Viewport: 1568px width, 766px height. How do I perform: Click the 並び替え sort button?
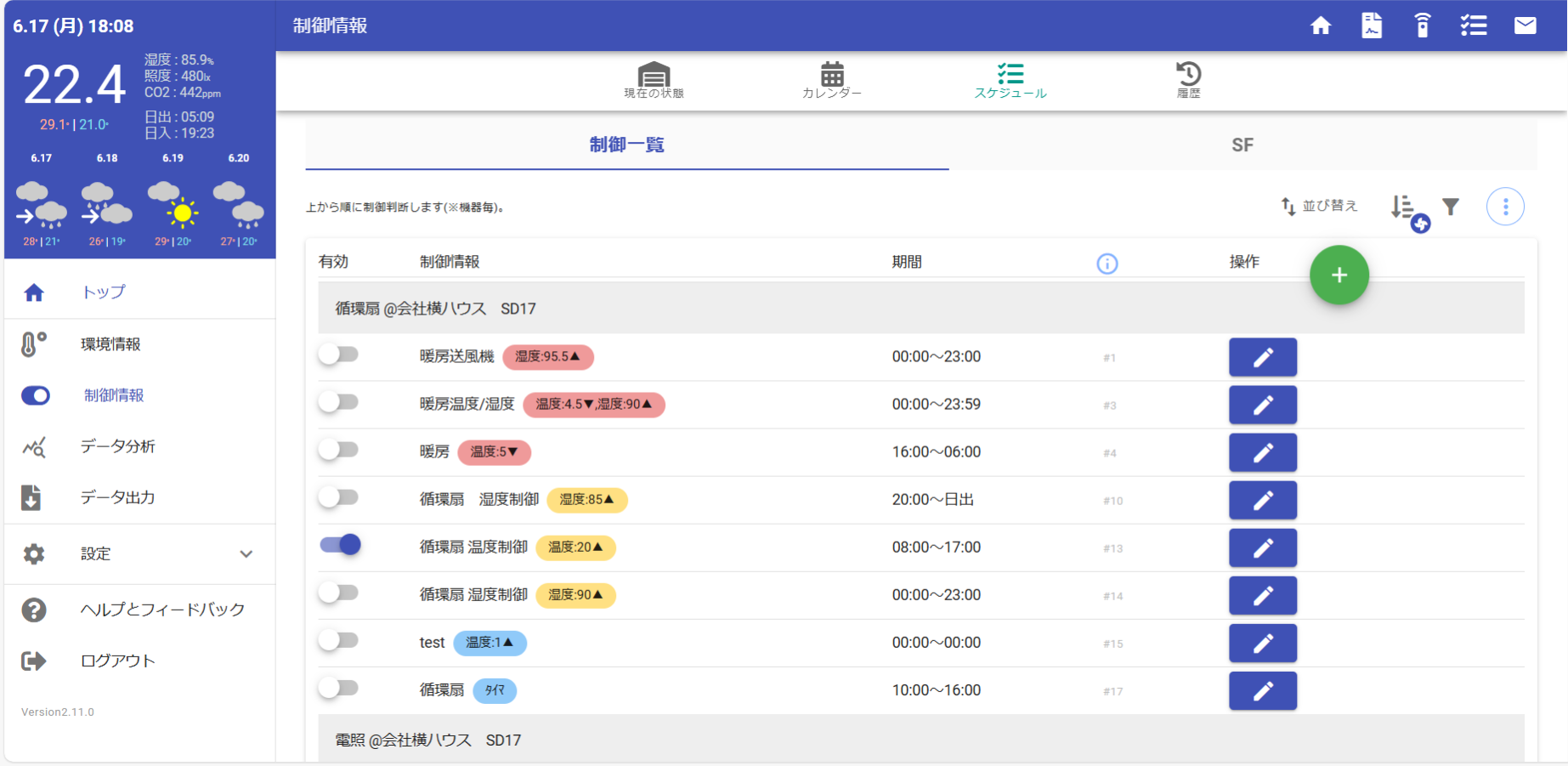1320,206
